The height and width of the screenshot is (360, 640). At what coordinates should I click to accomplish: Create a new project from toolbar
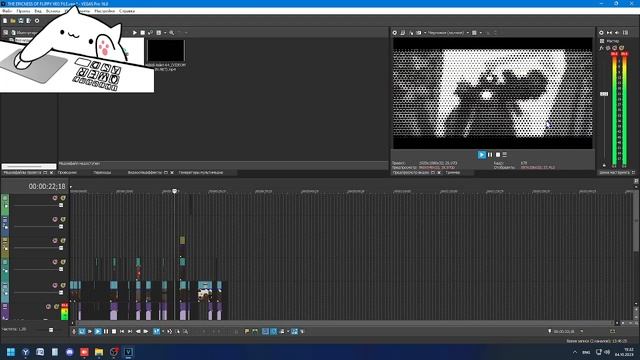5,20
